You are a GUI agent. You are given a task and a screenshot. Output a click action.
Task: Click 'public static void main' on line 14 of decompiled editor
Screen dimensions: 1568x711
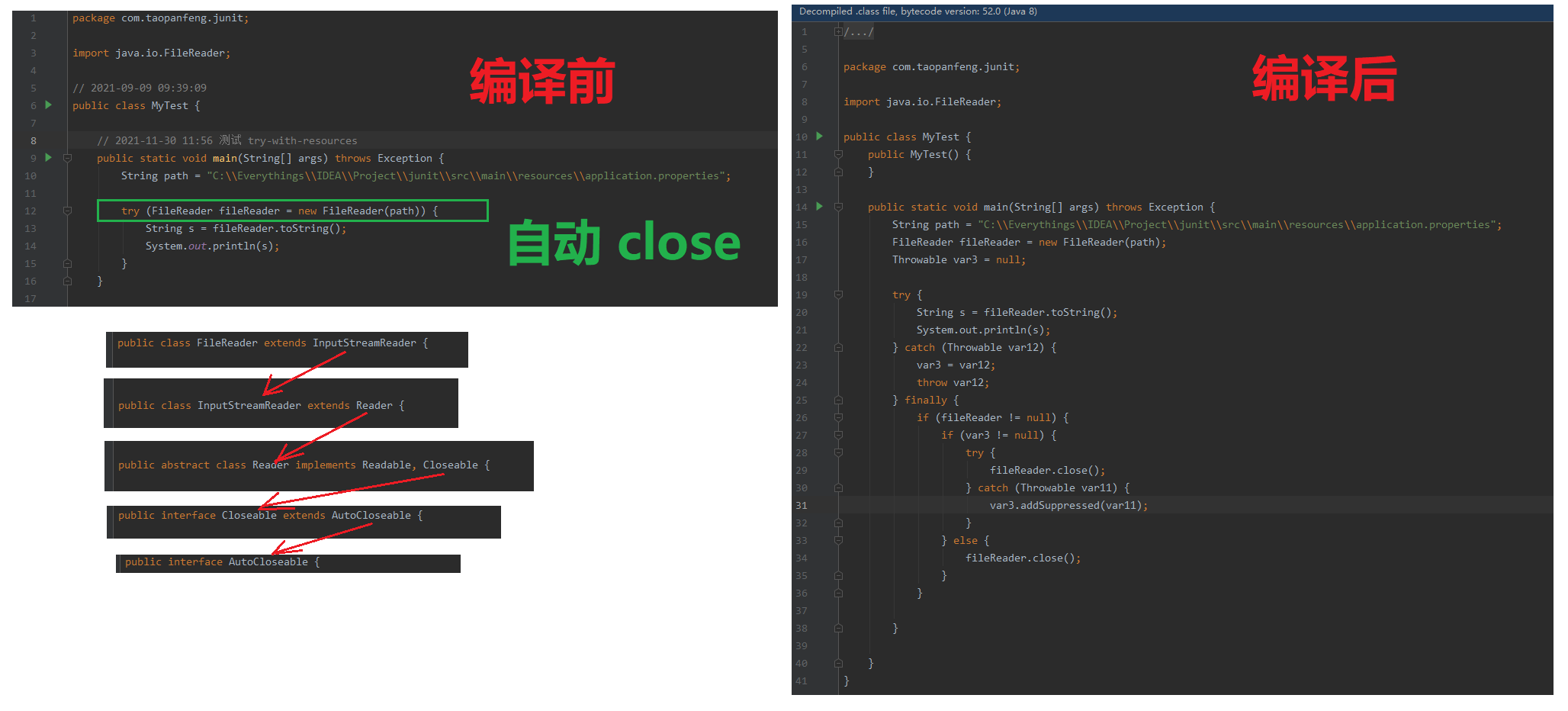937,207
